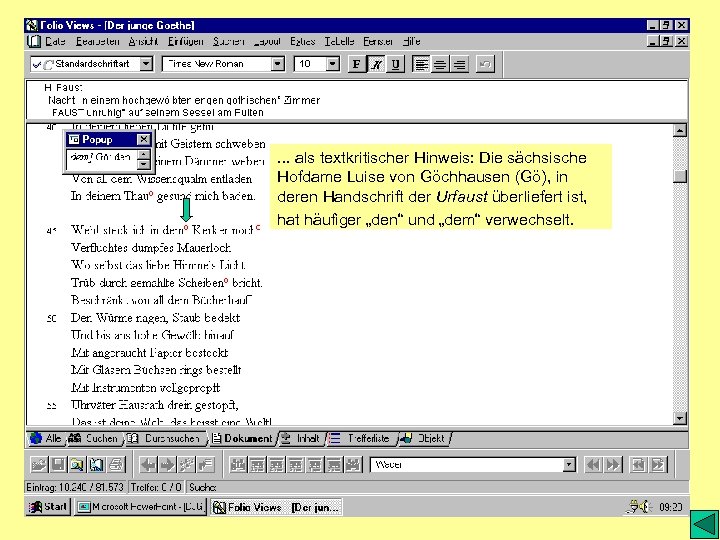Click the double left arrow previous-hit icon
This screenshot has height=540, width=720.
(x=593, y=465)
